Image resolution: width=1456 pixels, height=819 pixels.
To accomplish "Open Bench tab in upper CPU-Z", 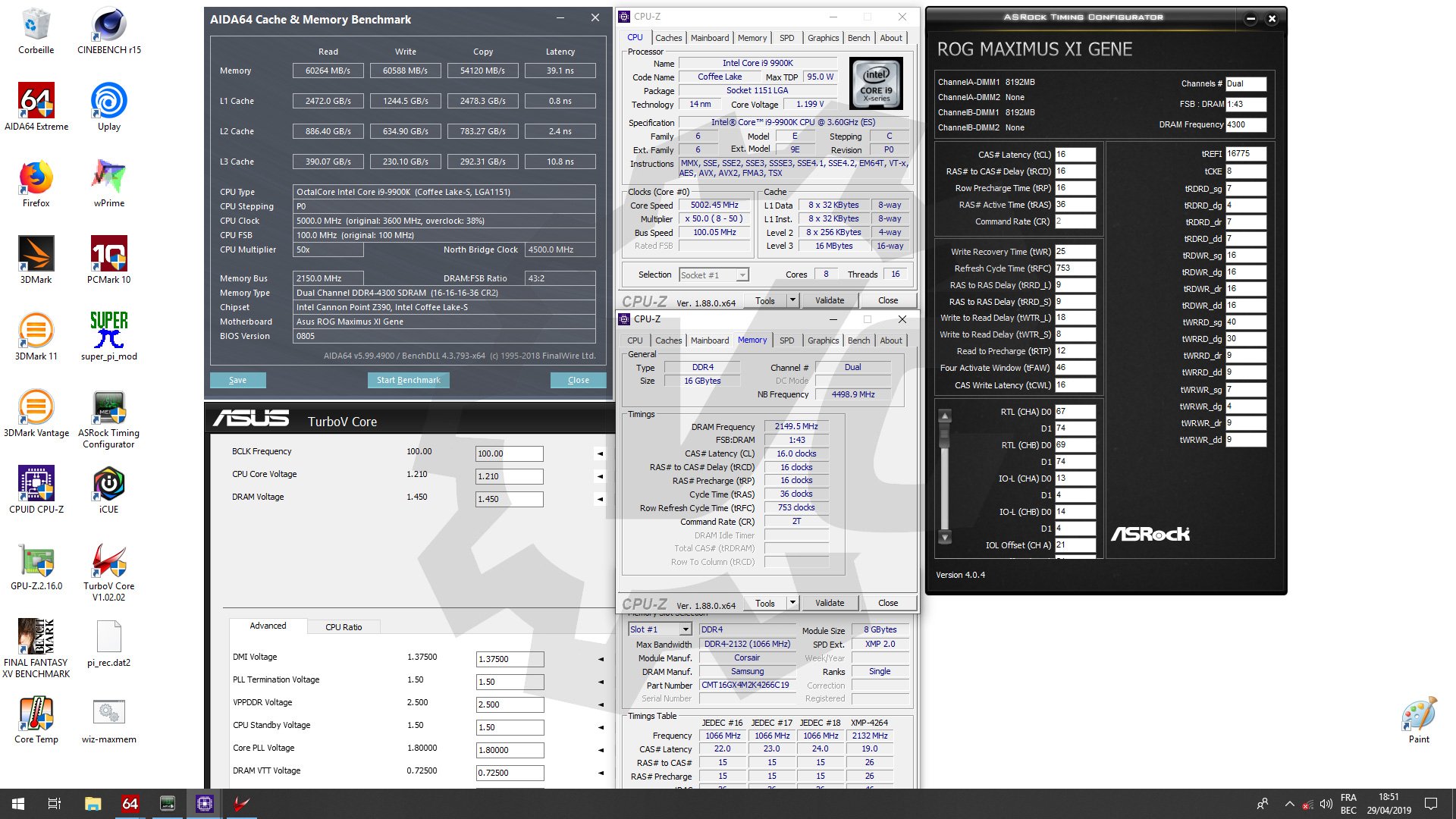I will coord(858,38).
